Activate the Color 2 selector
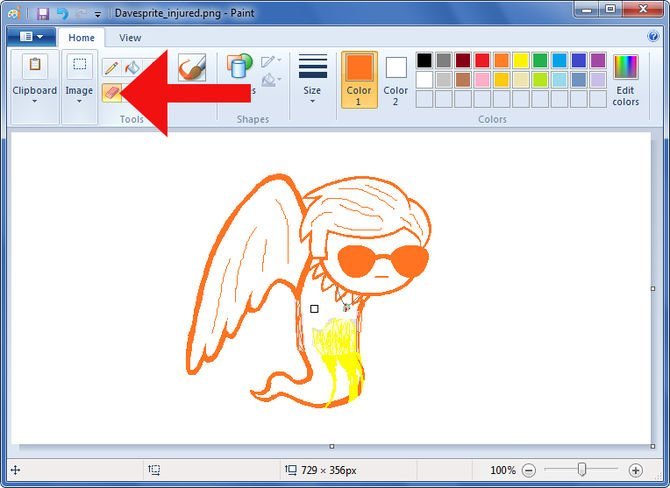 point(396,80)
